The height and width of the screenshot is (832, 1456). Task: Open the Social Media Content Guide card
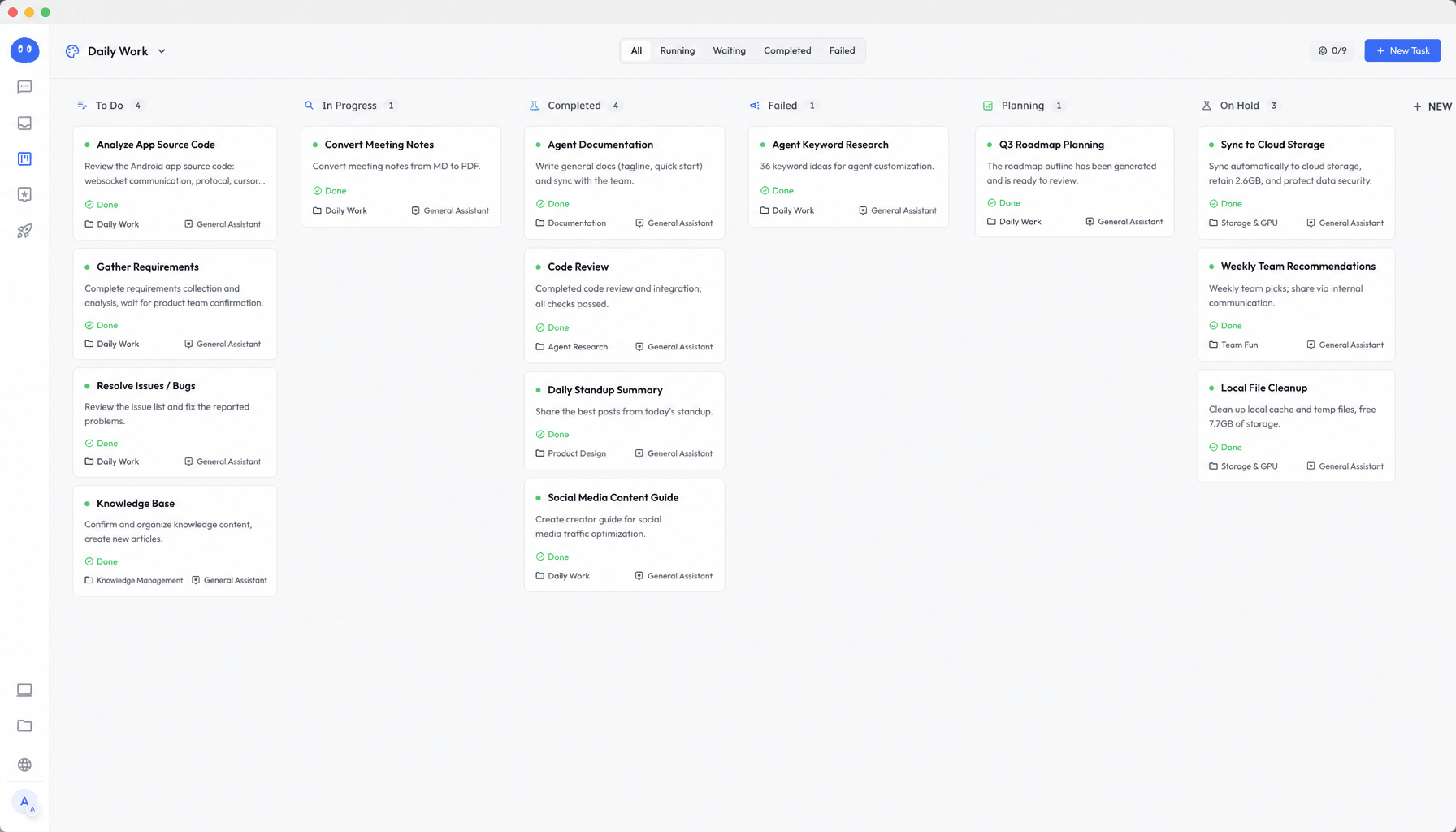coord(624,535)
